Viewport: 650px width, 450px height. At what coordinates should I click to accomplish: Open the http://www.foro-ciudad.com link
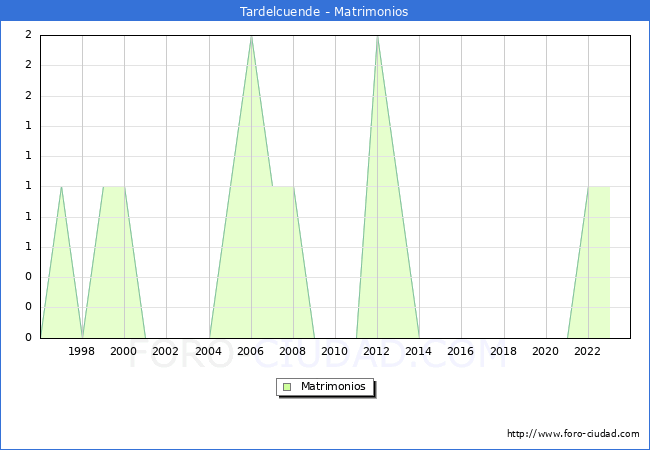point(573,433)
